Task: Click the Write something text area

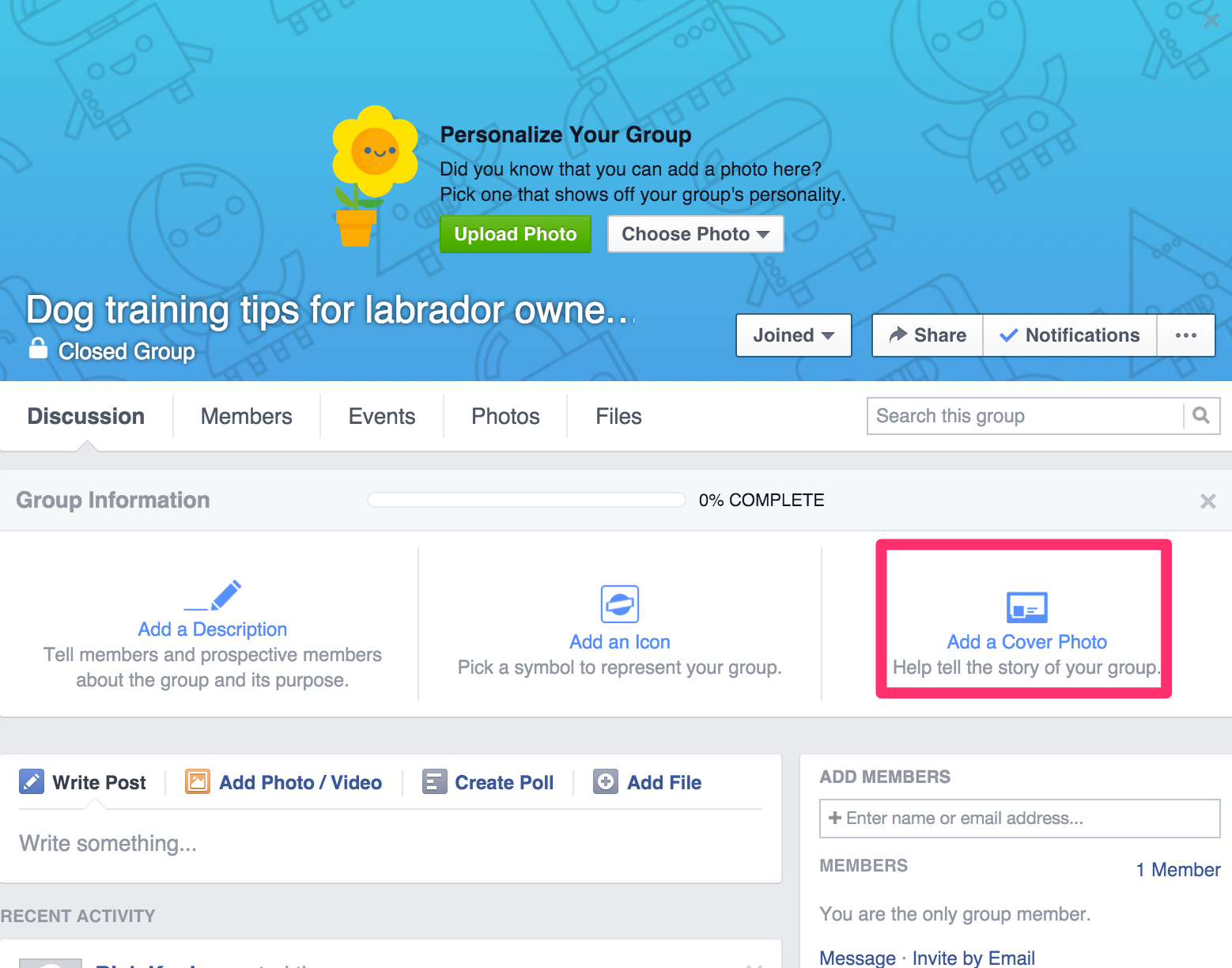Action: 391,844
